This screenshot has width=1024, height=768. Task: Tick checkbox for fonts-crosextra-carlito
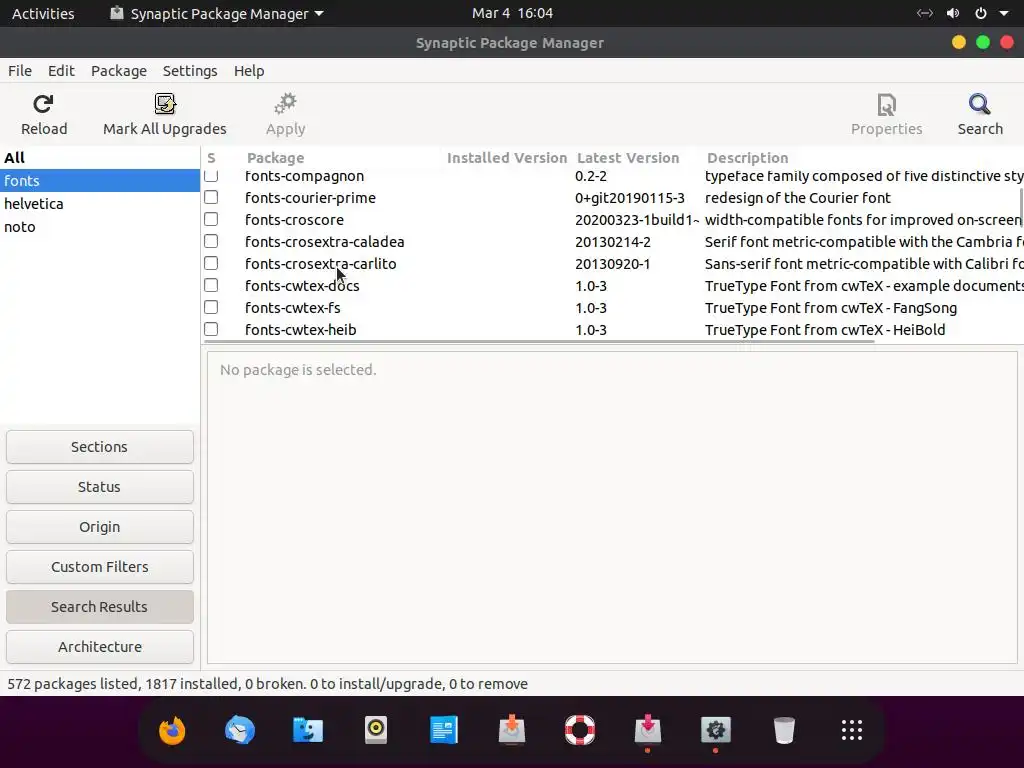(x=211, y=263)
